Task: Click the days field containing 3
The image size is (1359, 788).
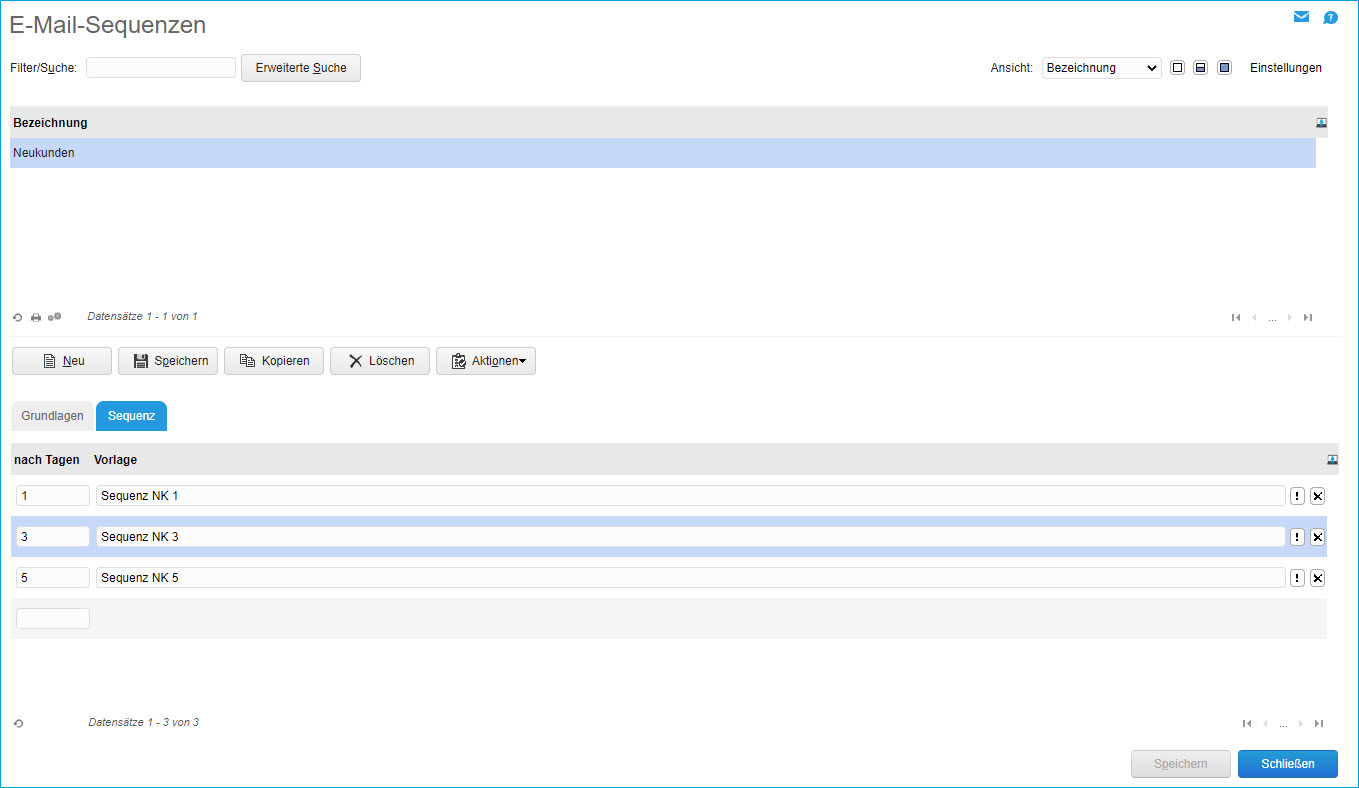Action: (53, 537)
